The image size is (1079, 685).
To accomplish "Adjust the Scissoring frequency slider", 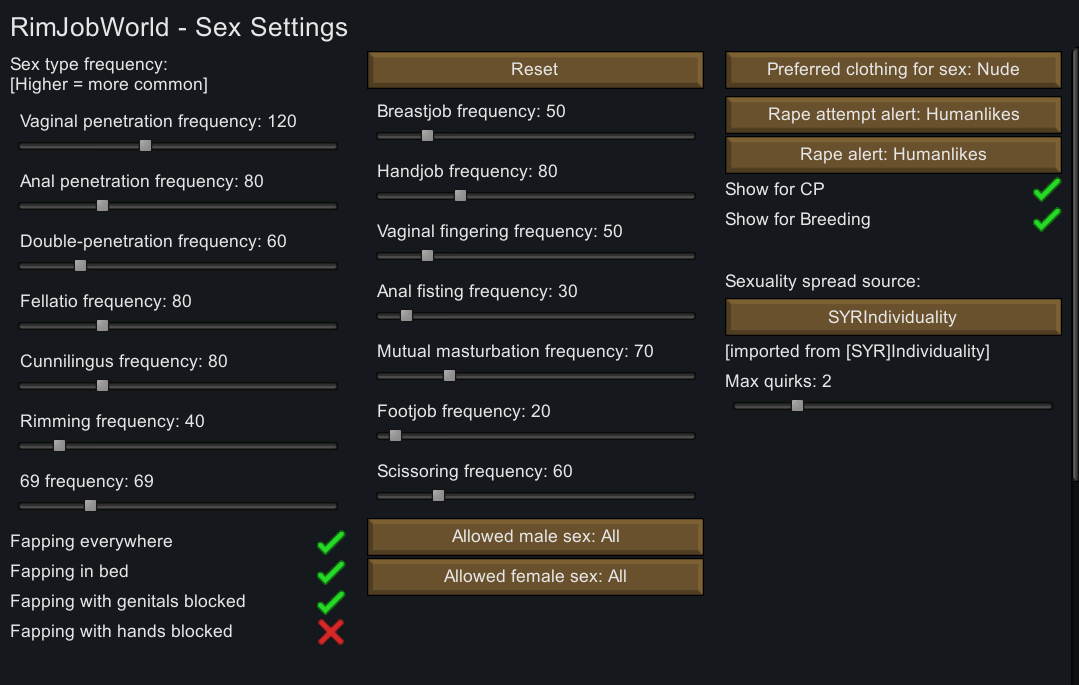I will pos(440,496).
